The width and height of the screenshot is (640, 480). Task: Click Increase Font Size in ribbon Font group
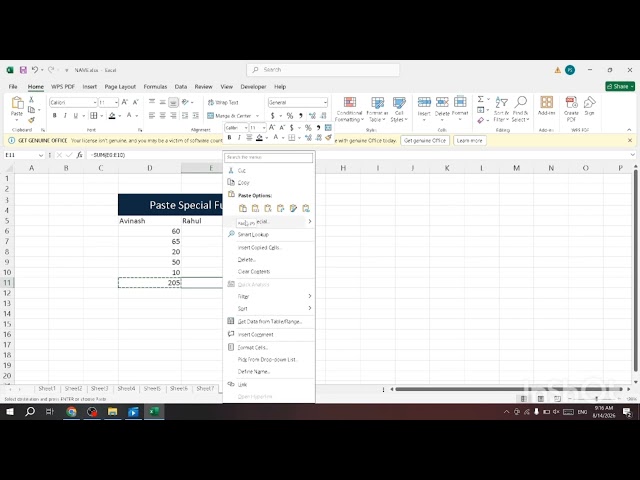click(125, 102)
